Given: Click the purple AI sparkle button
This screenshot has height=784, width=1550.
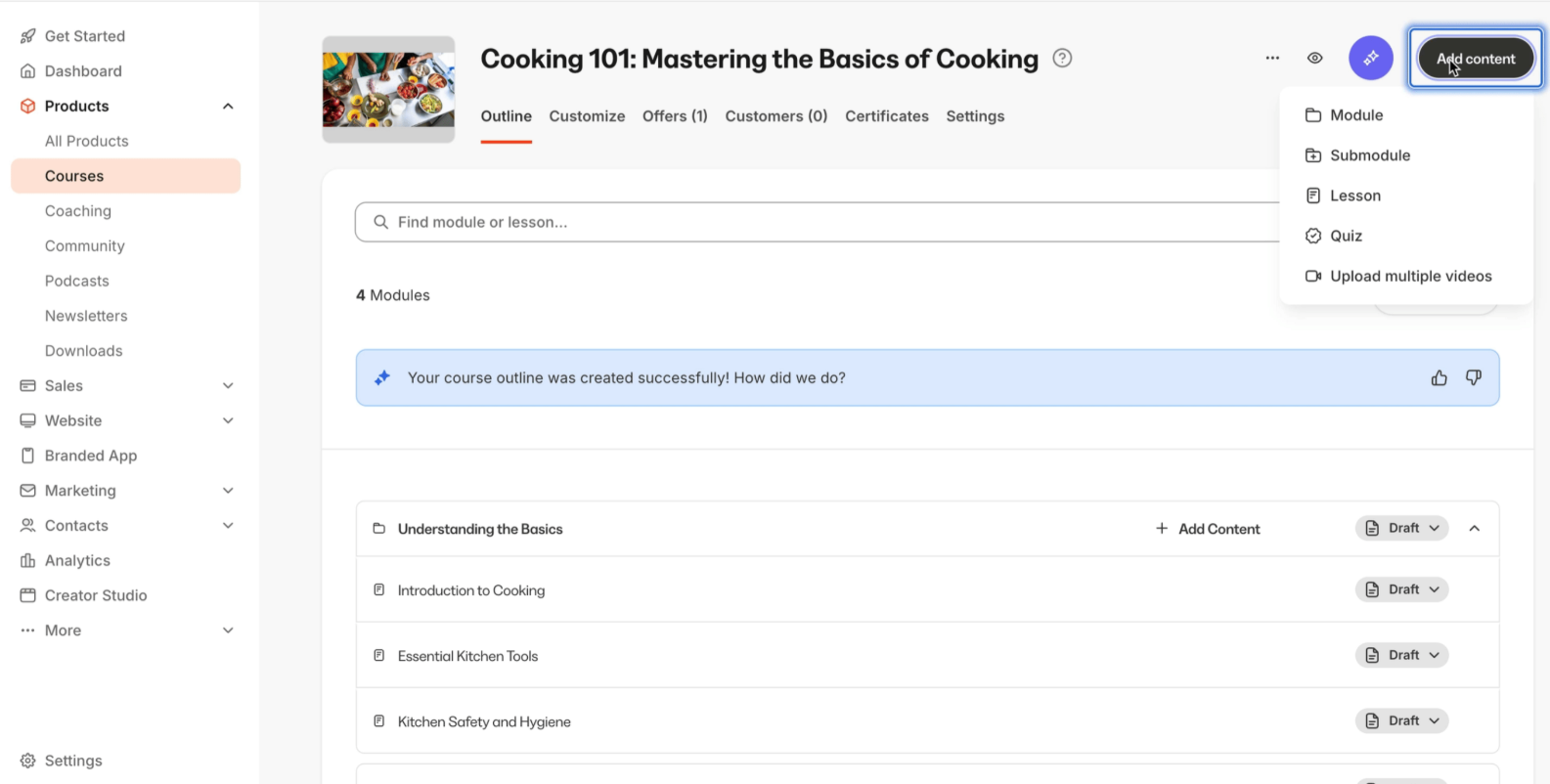Looking at the screenshot, I should pyautogui.click(x=1371, y=58).
